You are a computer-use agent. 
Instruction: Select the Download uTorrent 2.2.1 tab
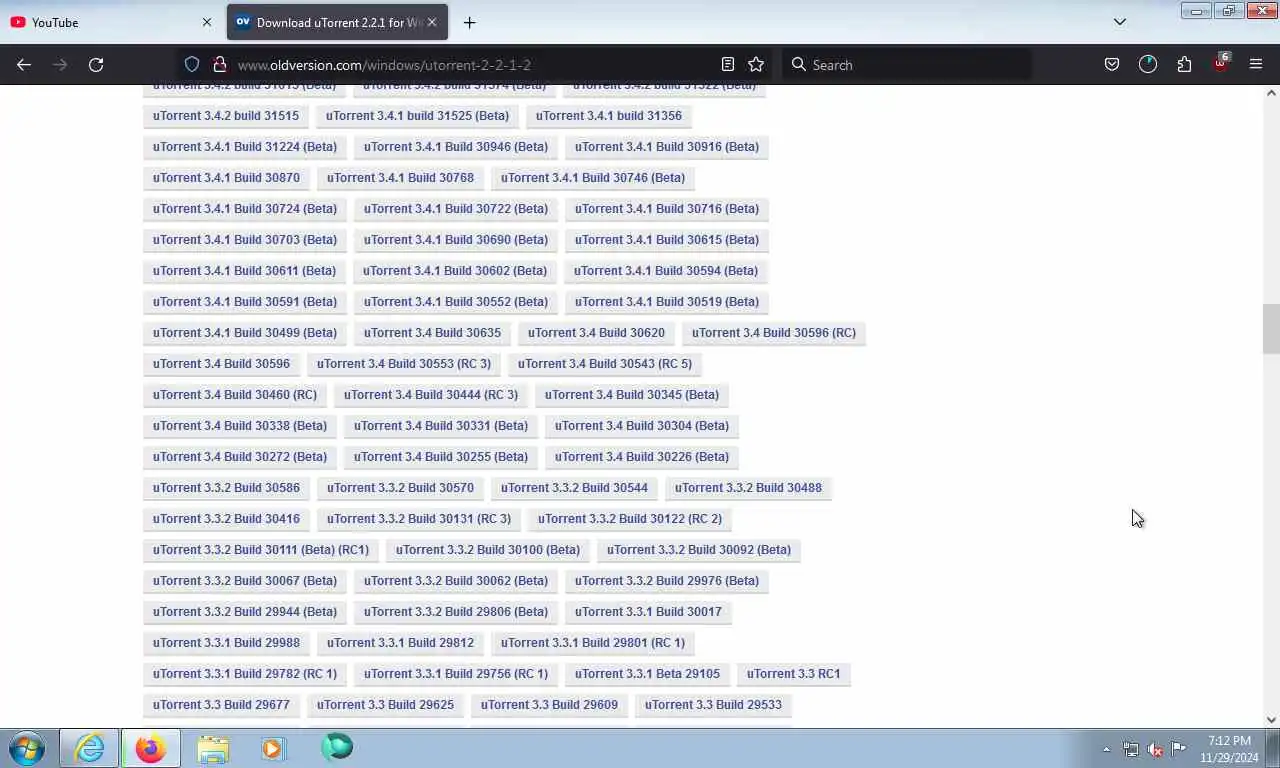click(337, 22)
